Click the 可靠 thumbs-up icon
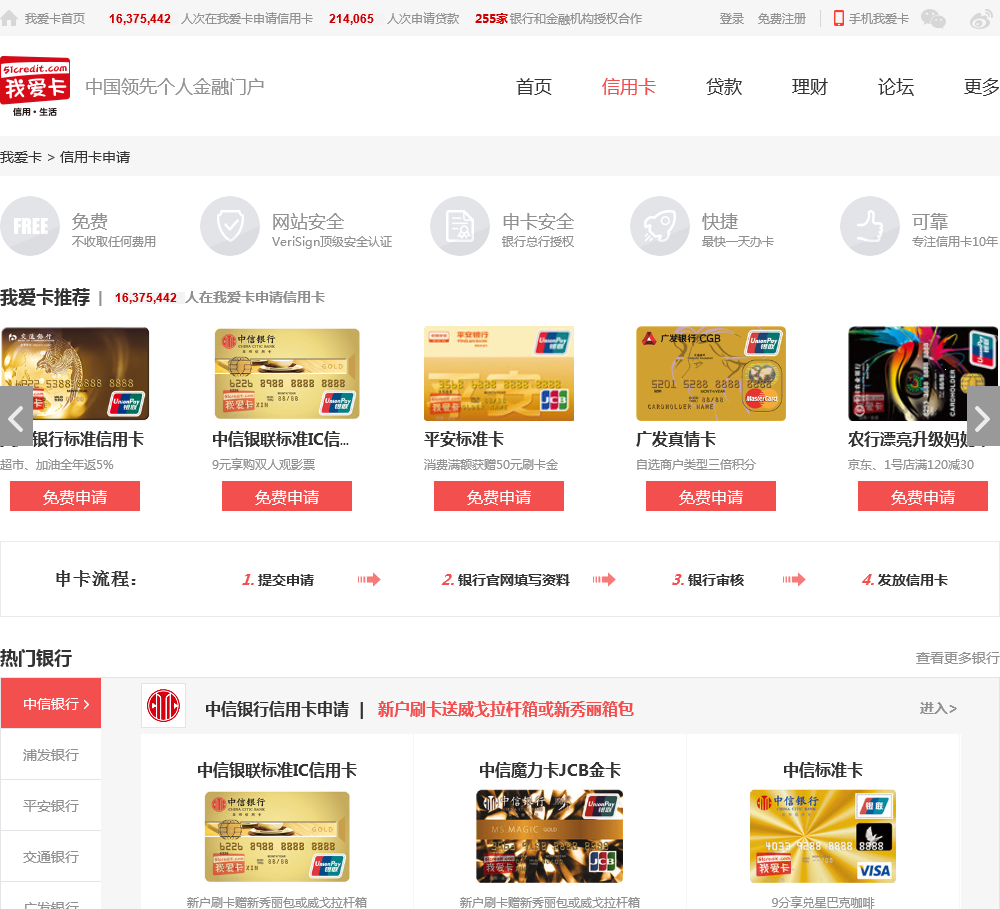 (x=869, y=226)
